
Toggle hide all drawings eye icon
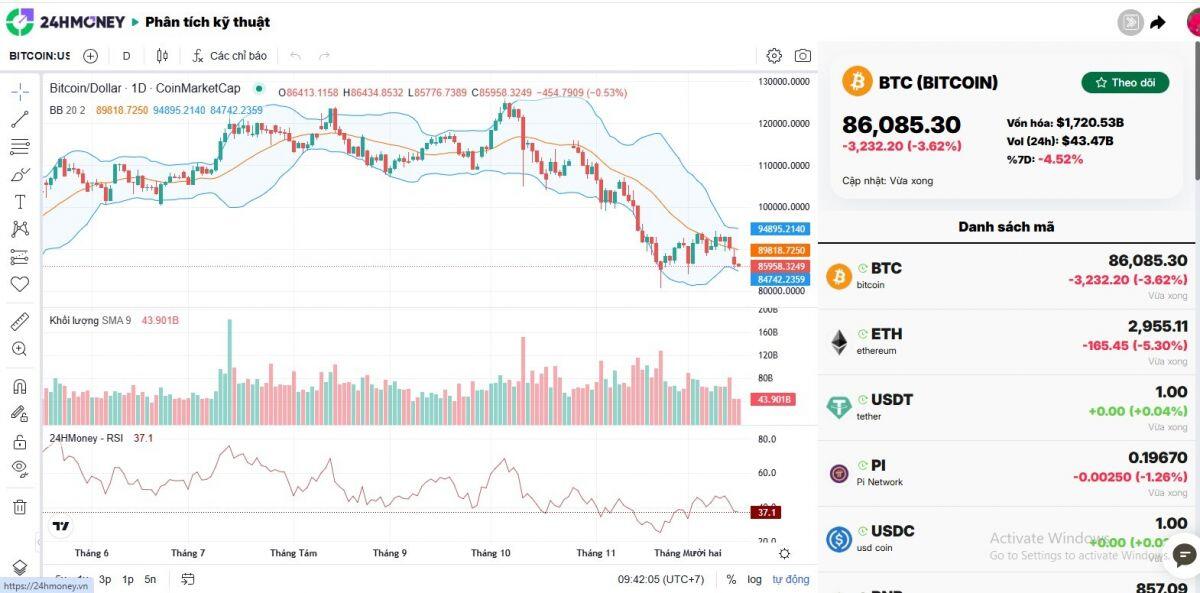19,468
